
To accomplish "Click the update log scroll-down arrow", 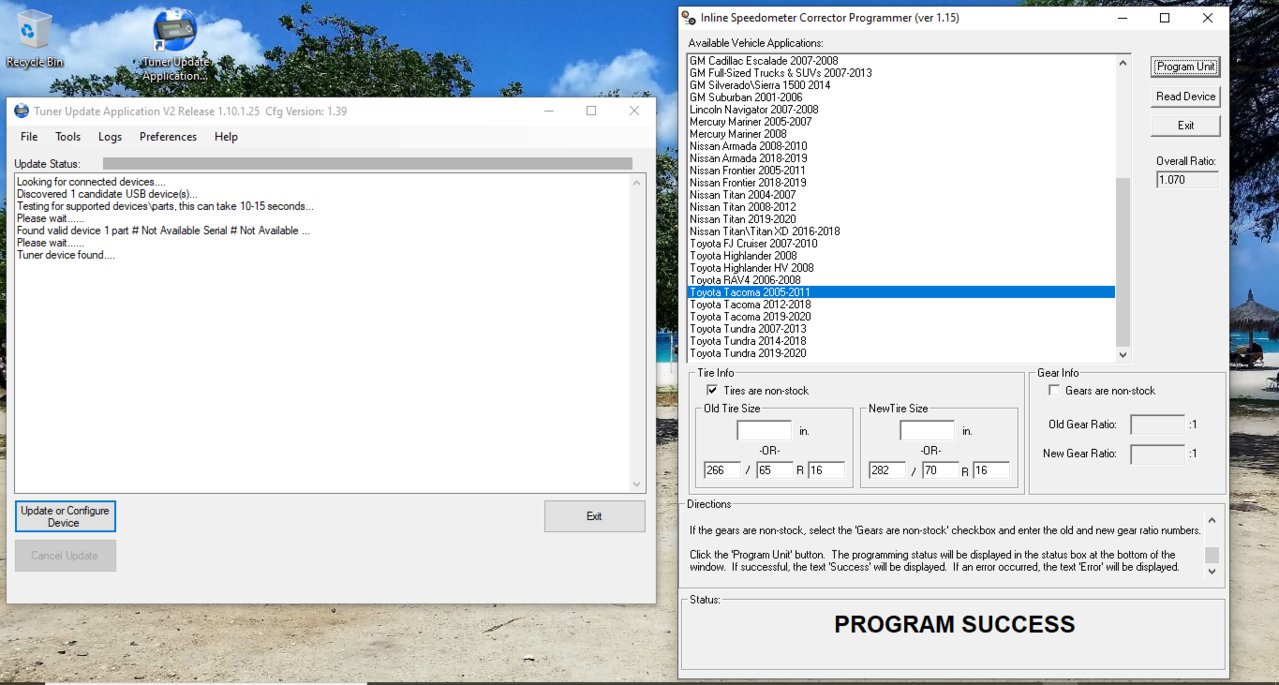I will coord(637,484).
